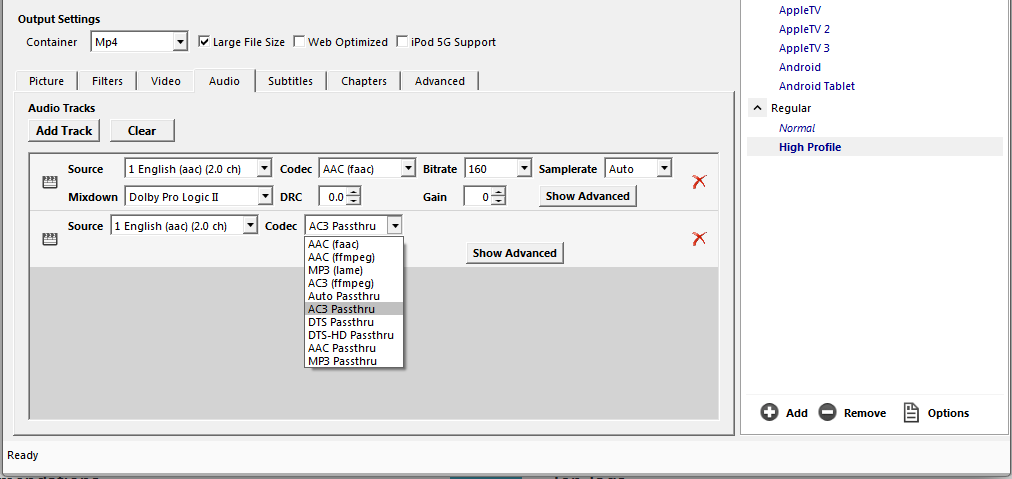The height and width of the screenshot is (479, 1012).
Task: Enable the Web Optimized checkbox
Action: click(299, 42)
